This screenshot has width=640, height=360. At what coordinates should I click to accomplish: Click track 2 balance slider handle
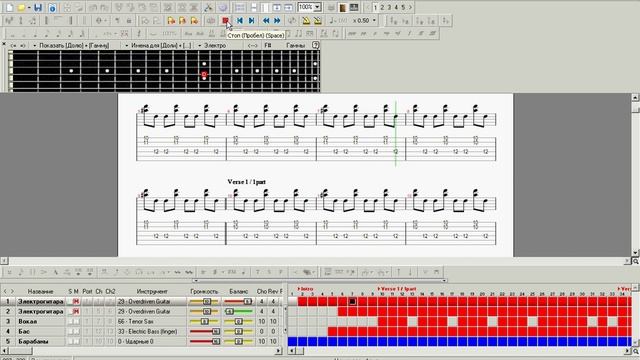point(229,311)
